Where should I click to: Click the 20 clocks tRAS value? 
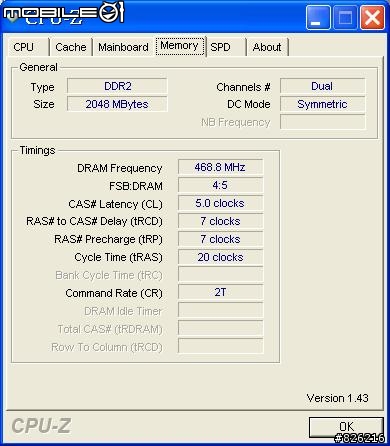coord(220,257)
